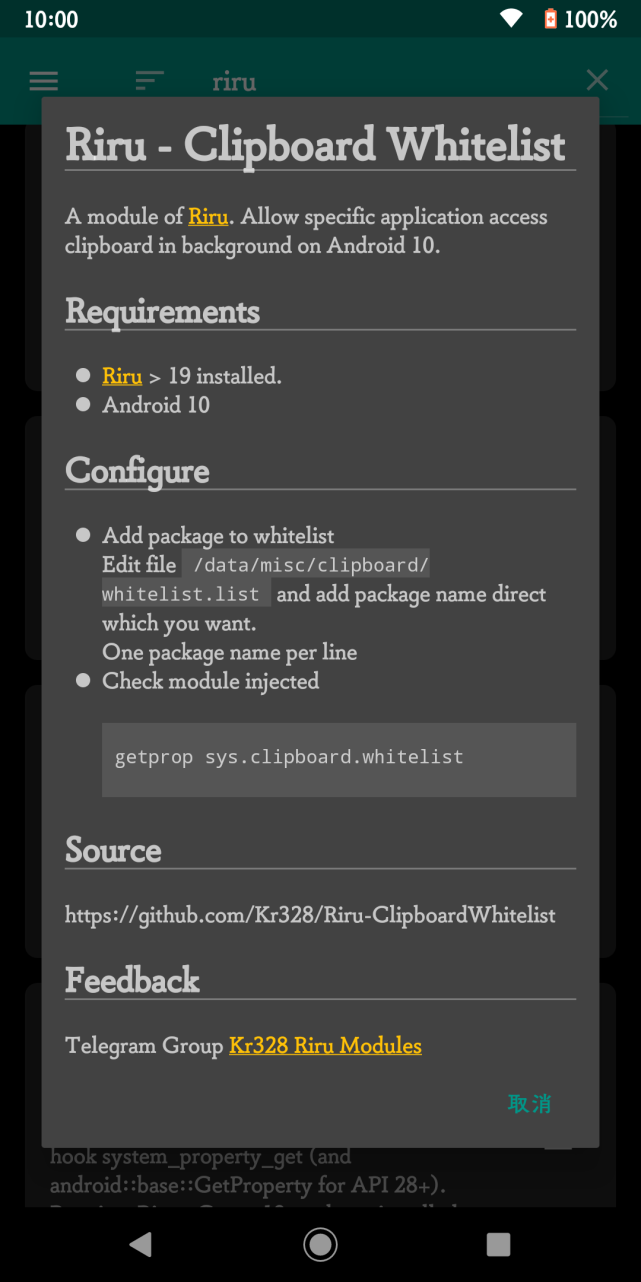
Task: Tap the status bar clock
Action: click(50, 19)
